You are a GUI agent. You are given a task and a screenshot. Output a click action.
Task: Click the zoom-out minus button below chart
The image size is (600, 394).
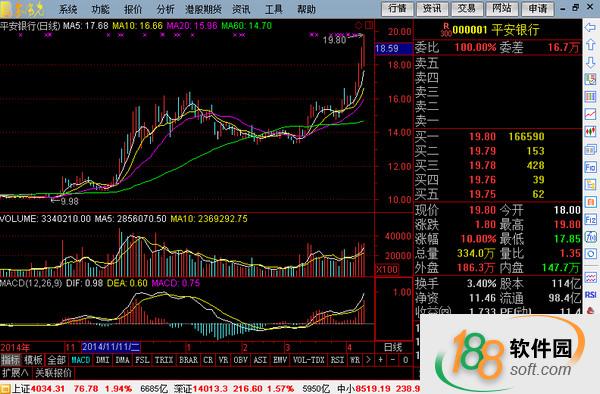point(393,360)
